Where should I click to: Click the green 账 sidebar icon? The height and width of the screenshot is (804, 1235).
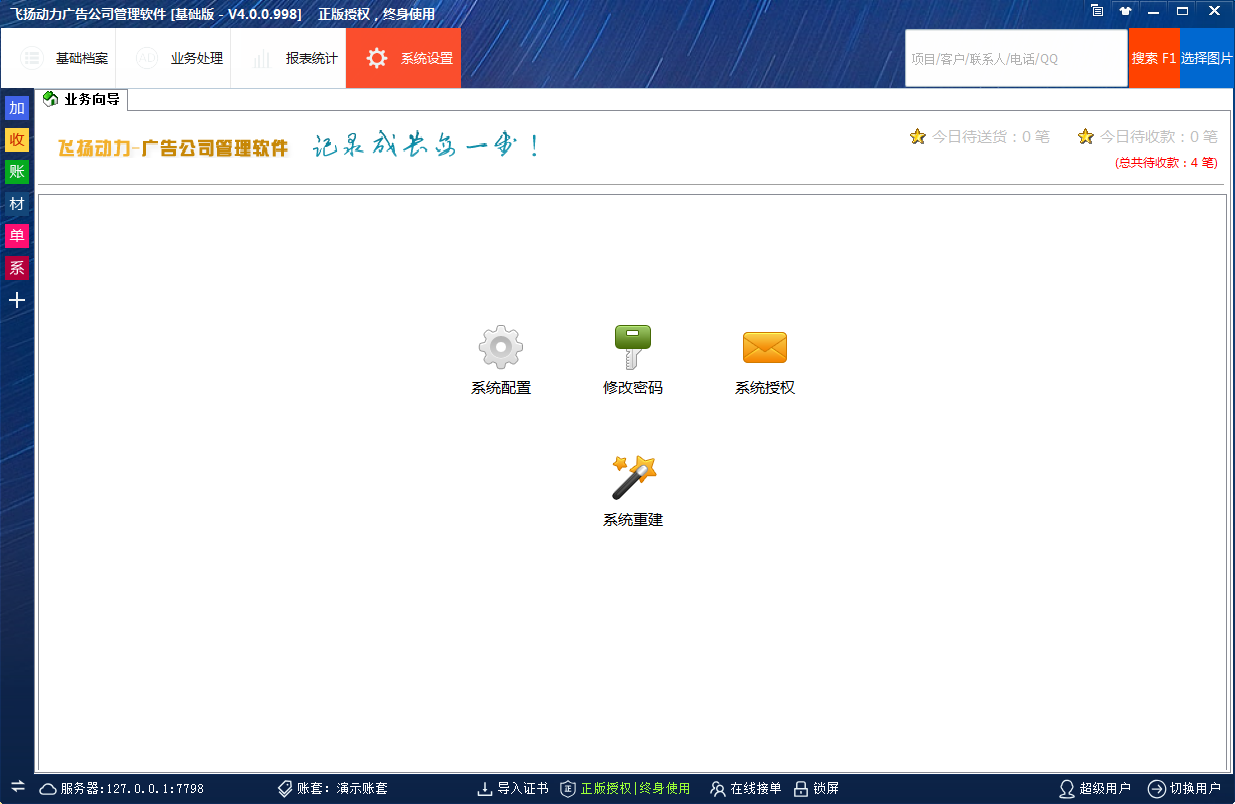(x=17, y=172)
